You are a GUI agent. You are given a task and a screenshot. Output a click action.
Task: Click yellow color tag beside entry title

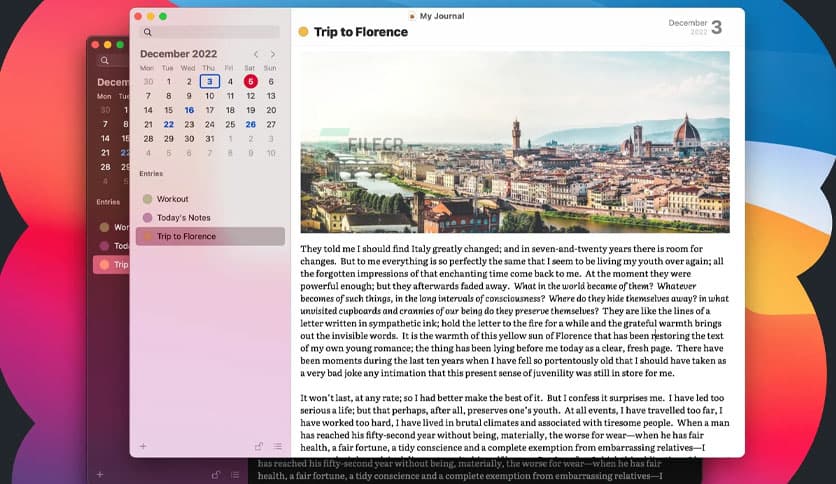[303, 32]
